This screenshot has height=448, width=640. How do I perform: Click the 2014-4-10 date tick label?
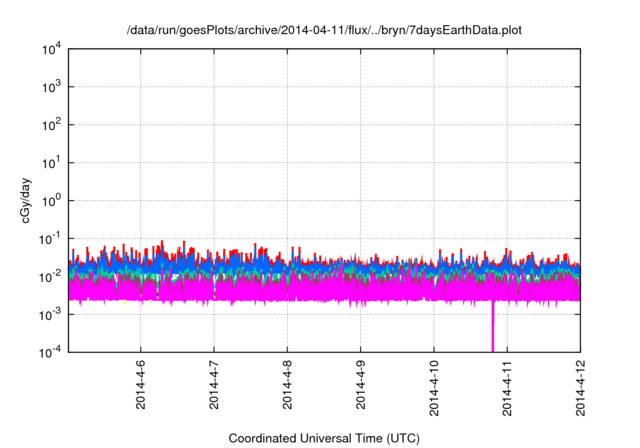[x=434, y=388]
